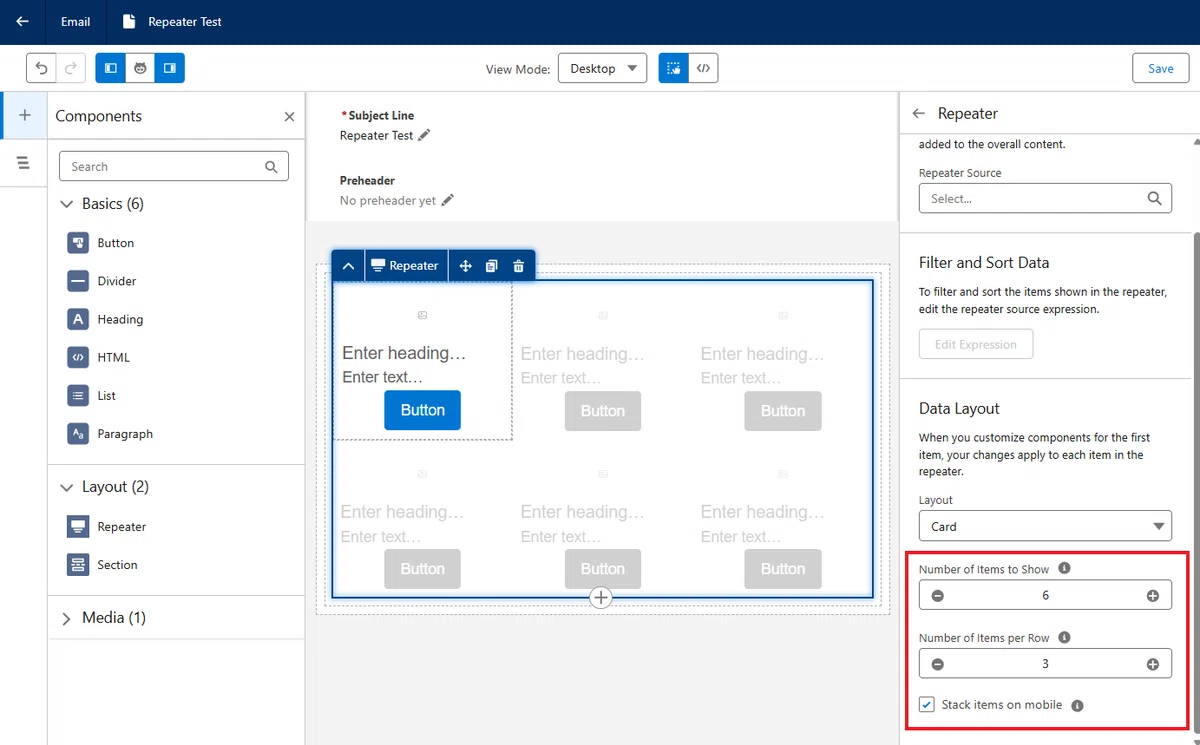Click the move handle on Repeater toolbar
Image resolution: width=1200 pixels, height=745 pixels.
[x=465, y=266]
